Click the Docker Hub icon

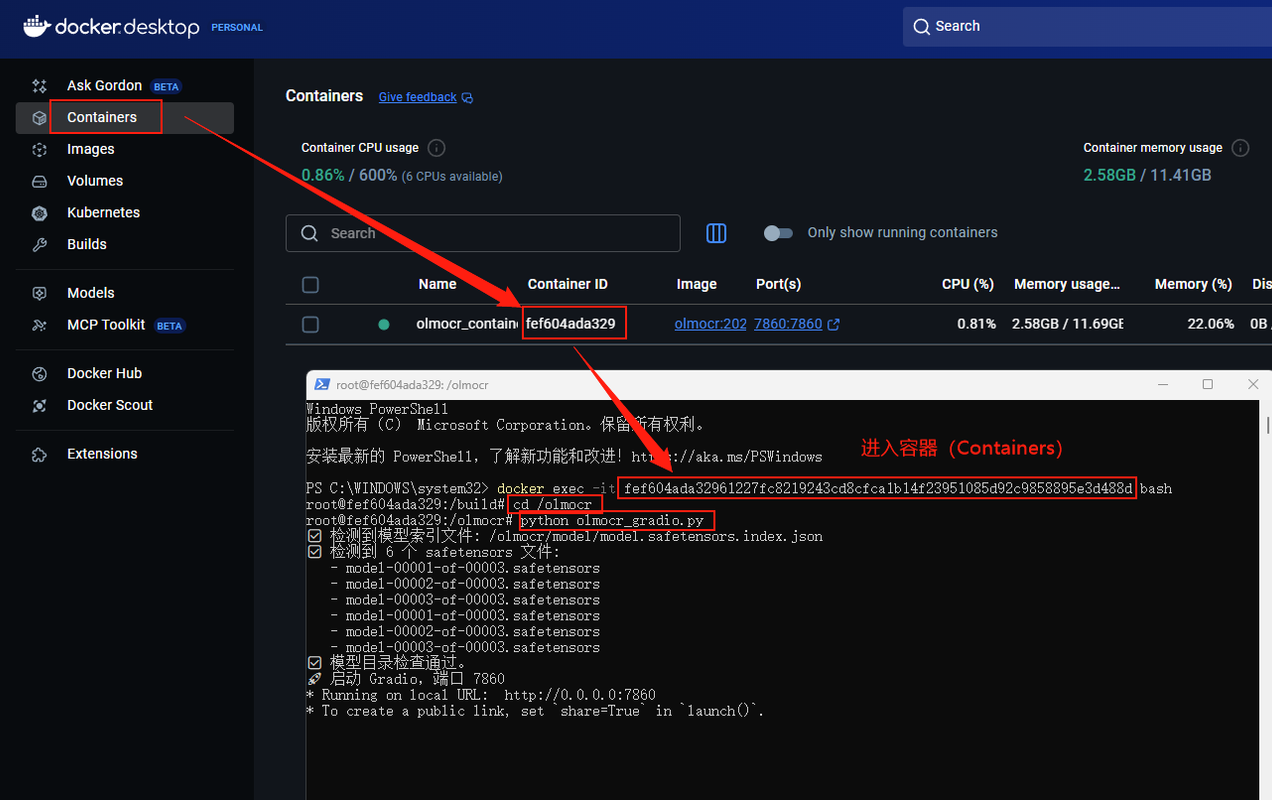pyautogui.click(x=40, y=374)
